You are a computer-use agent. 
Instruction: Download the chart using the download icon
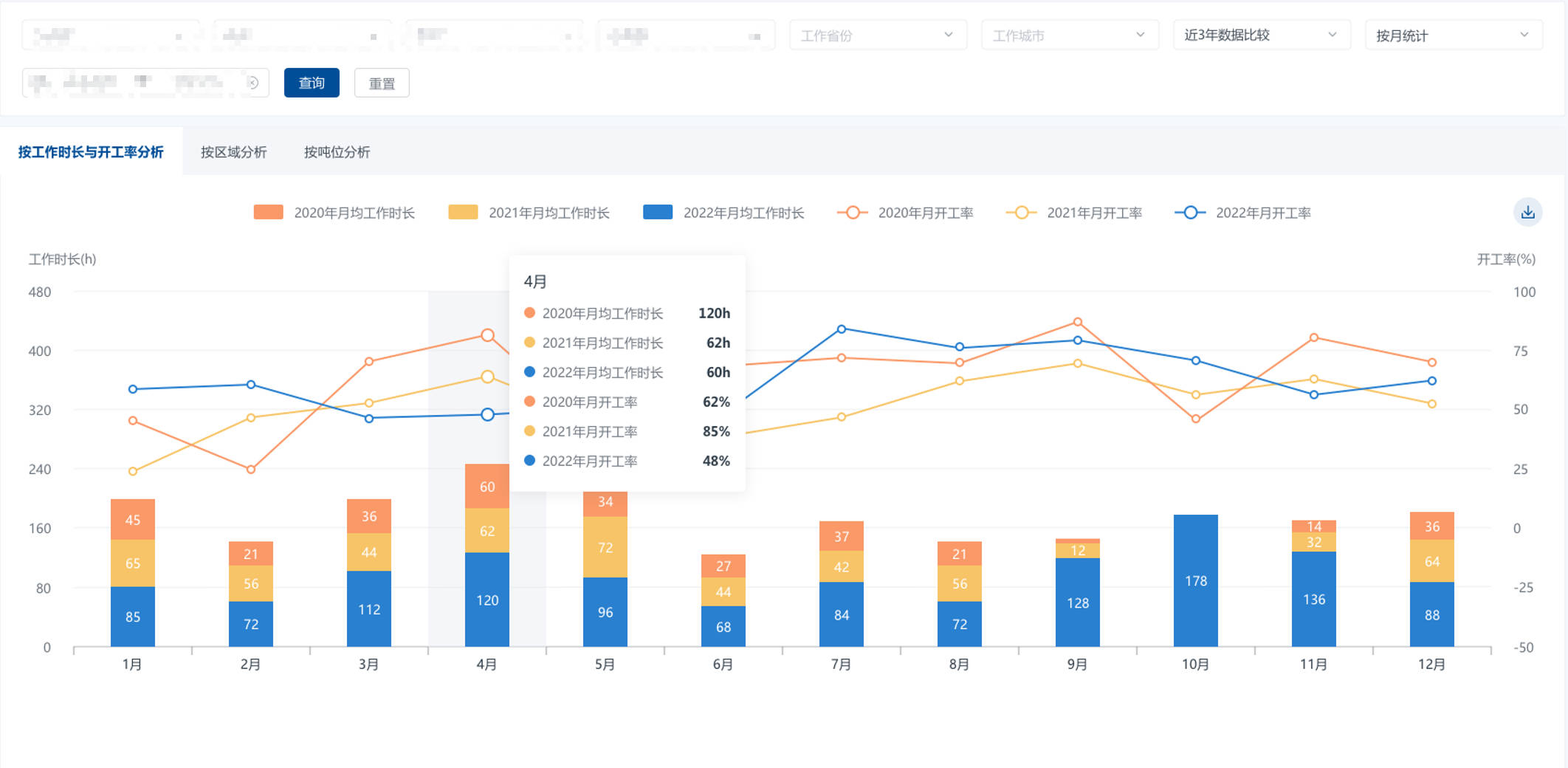coord(1527,213)
